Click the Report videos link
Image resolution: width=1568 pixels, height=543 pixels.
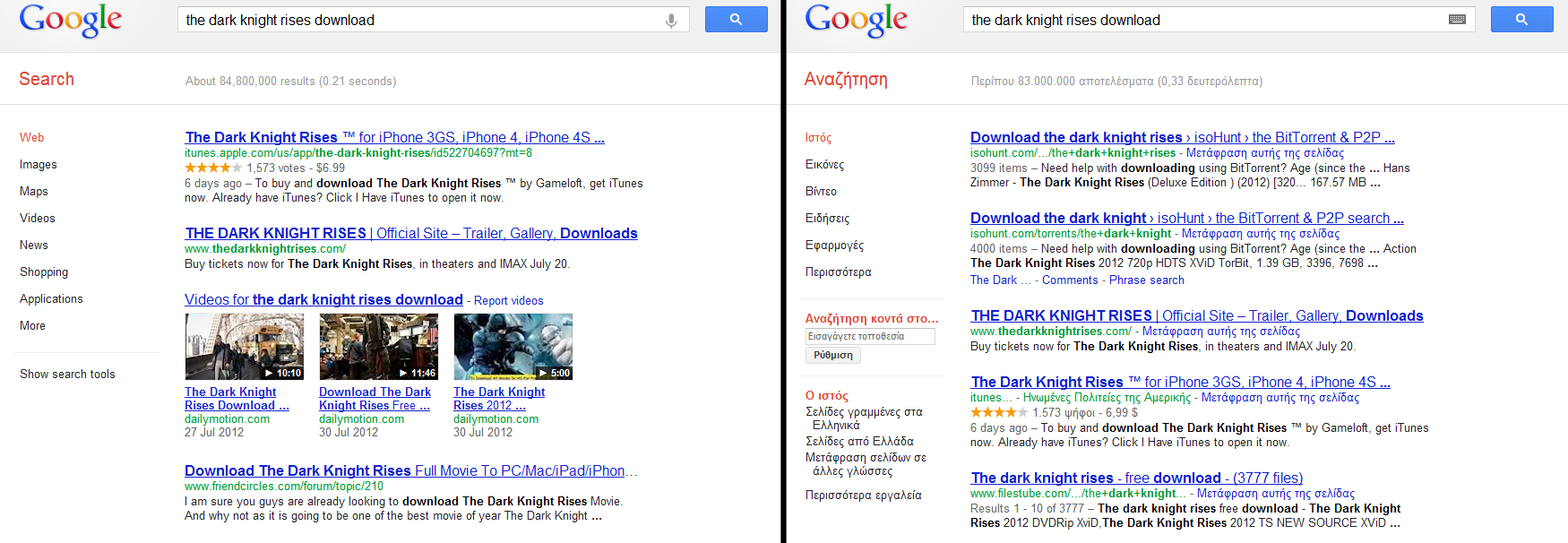508,300
